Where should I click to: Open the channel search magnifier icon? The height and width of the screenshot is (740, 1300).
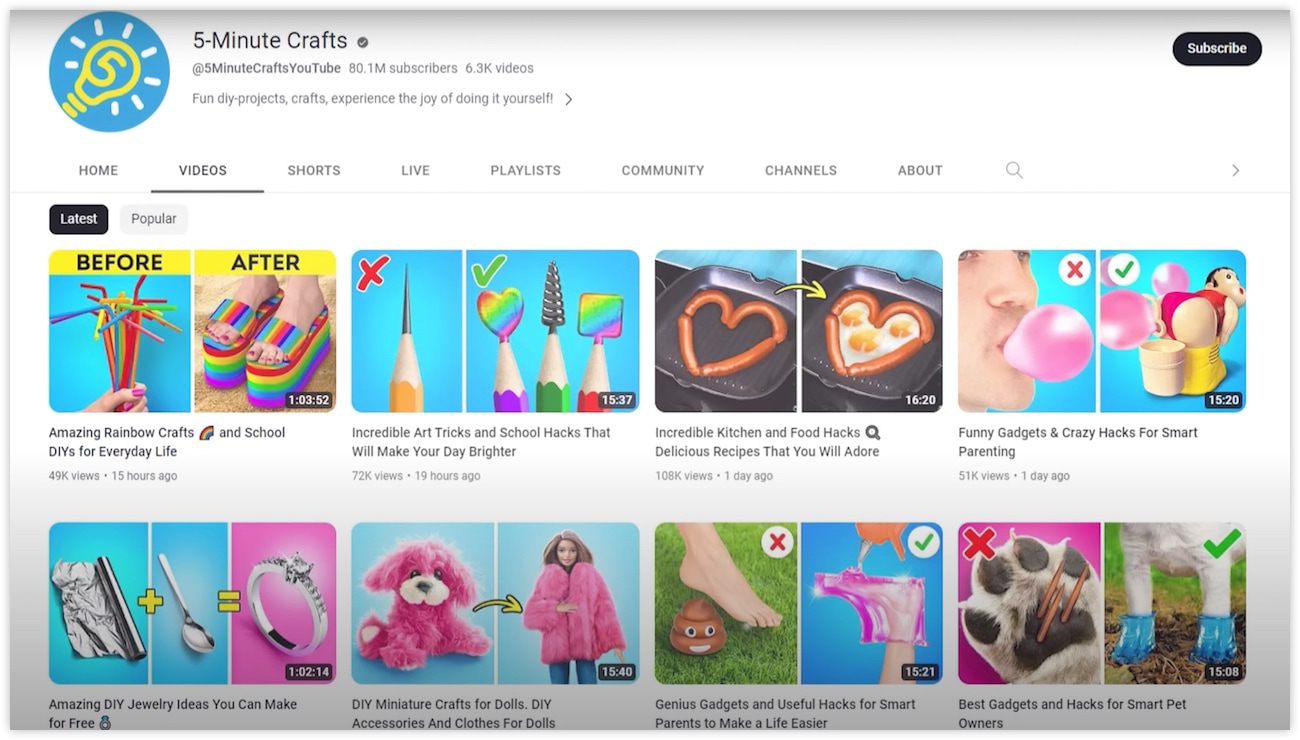coord(1014,170)
